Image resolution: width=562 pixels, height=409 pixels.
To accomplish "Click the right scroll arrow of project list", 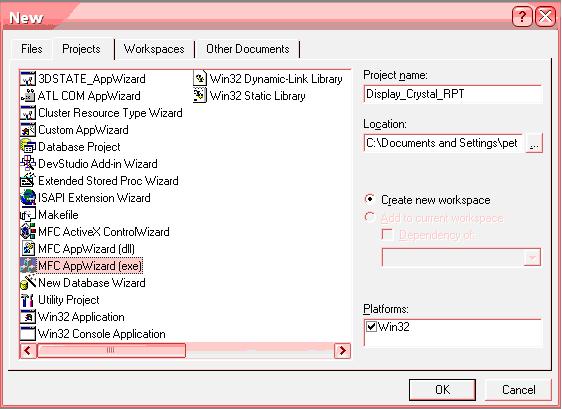I will pos(342,350).
